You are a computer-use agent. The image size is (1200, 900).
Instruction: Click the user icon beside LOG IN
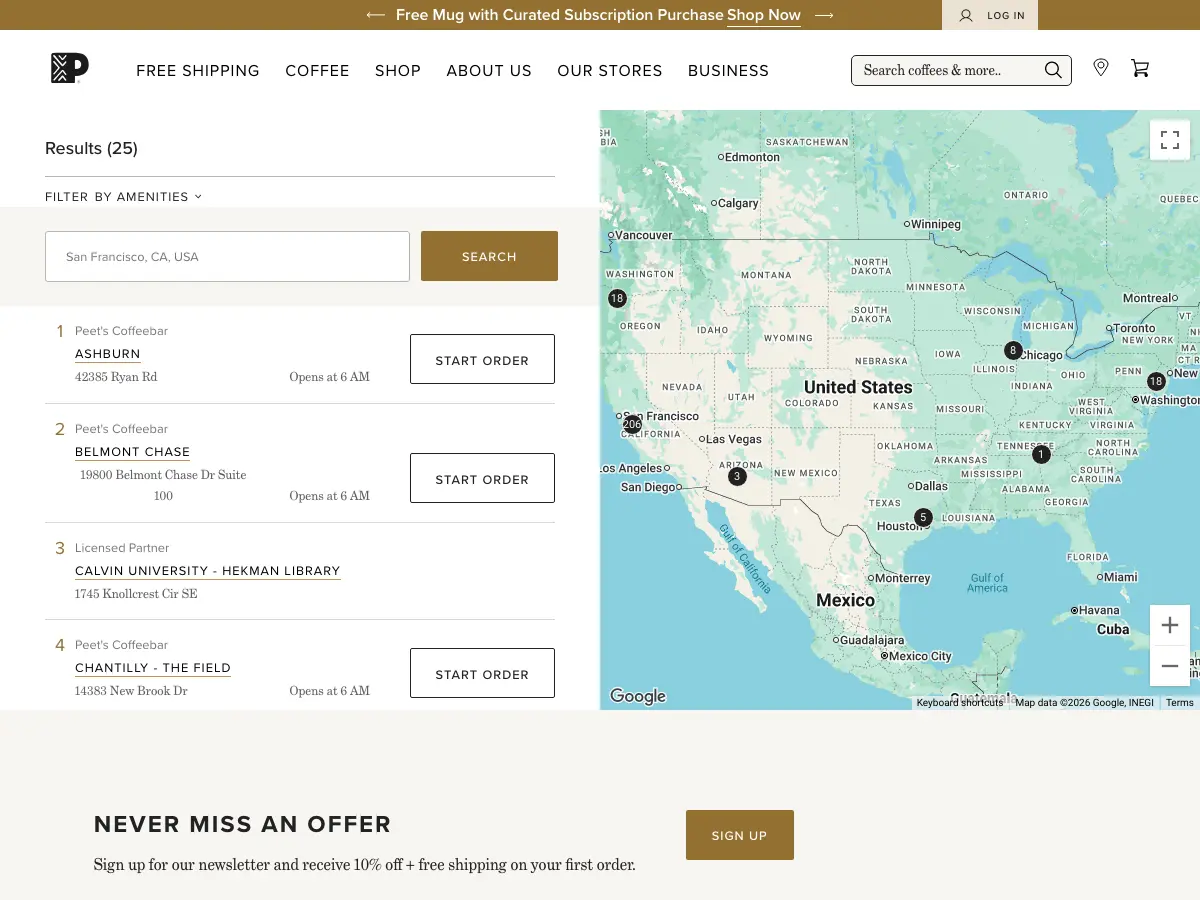[966, 15]
